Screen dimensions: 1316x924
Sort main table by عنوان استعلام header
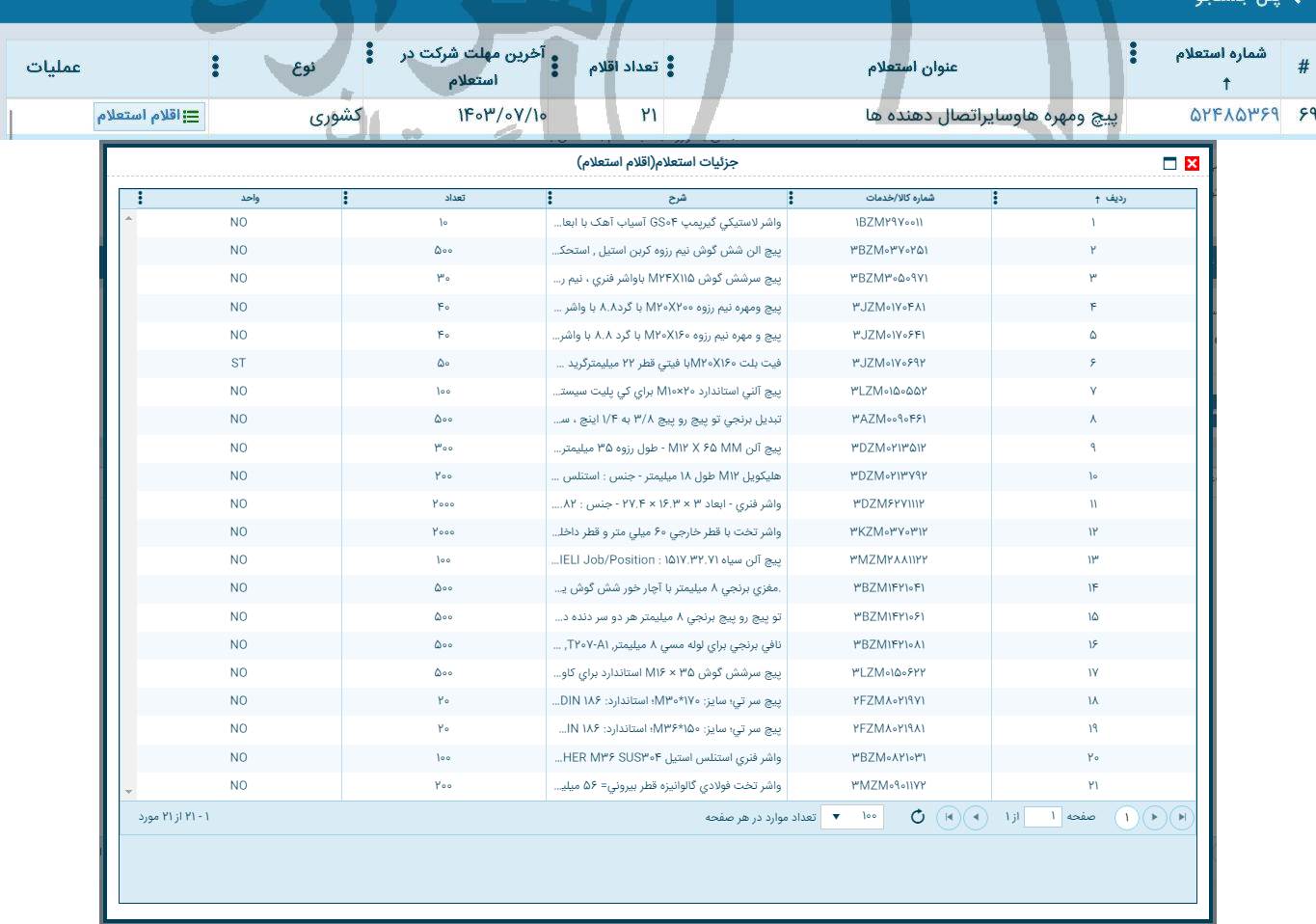tap(912, 67)
